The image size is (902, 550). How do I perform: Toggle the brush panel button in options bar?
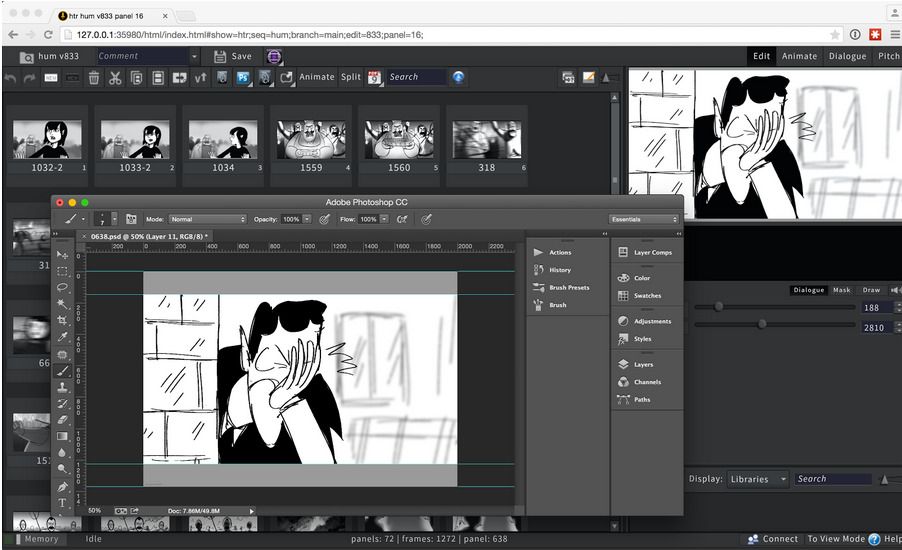click(x=131, y=219)
